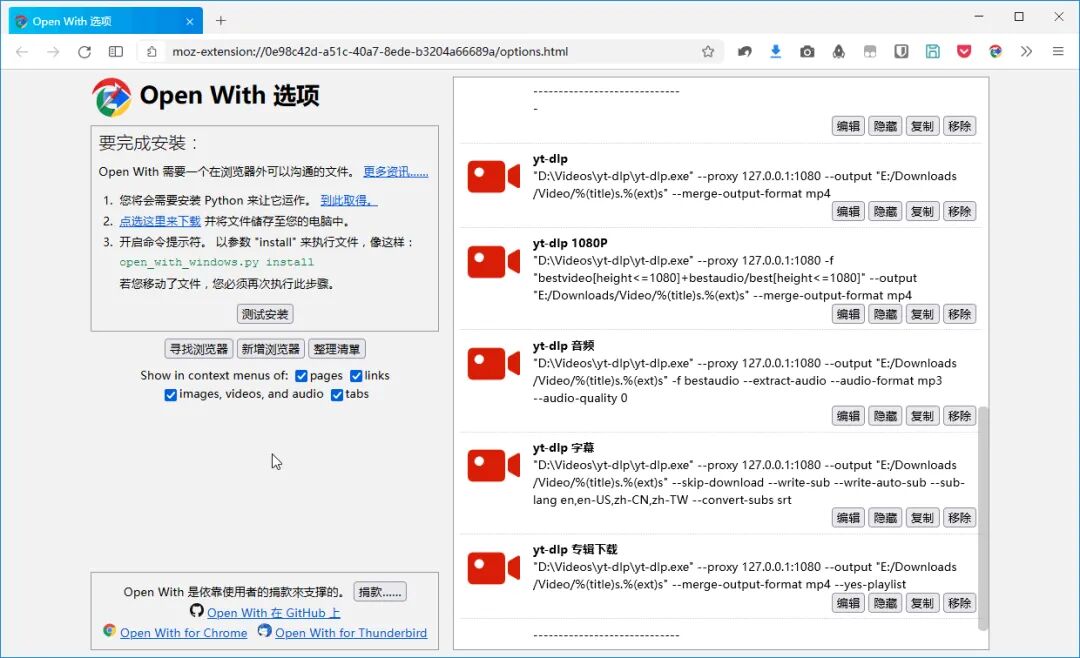Image resolution: width=1080 pixels, height=658 pixels.
Task: Click the Open With toolbar icon
Action: (995, 52)
